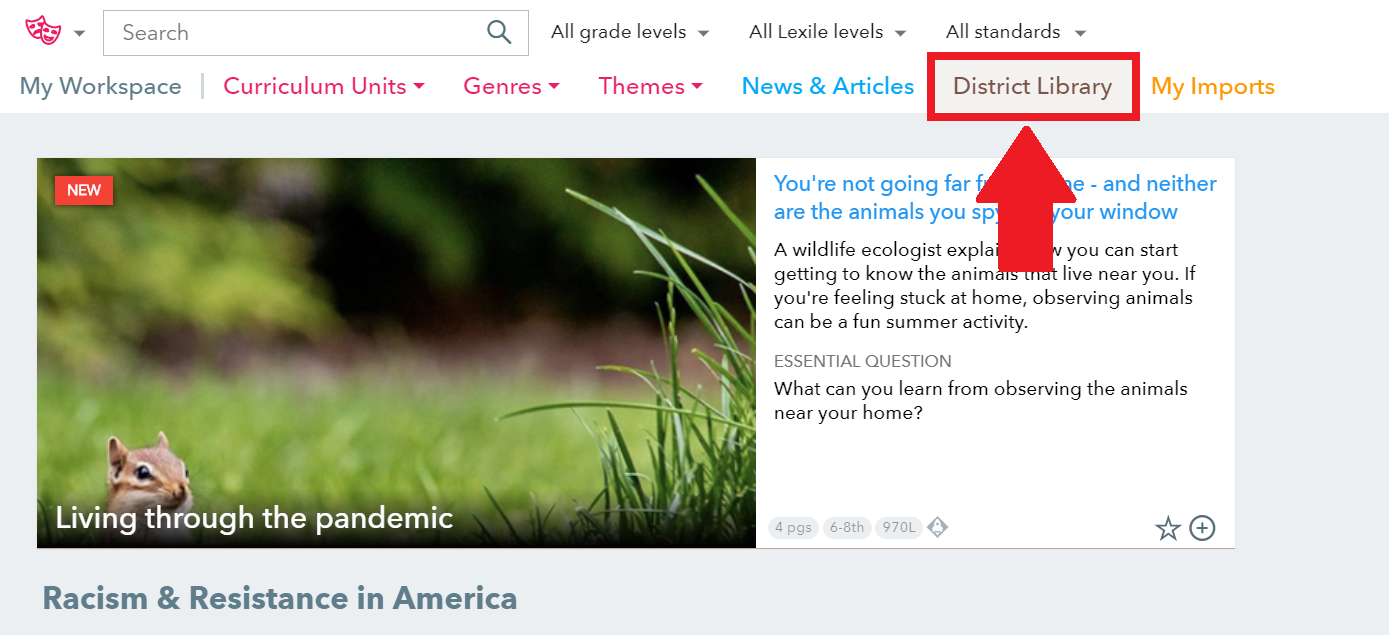Viewport: 1389px width, 635px height.
Task: Expand the Themes menu
Action: [651, 86]
